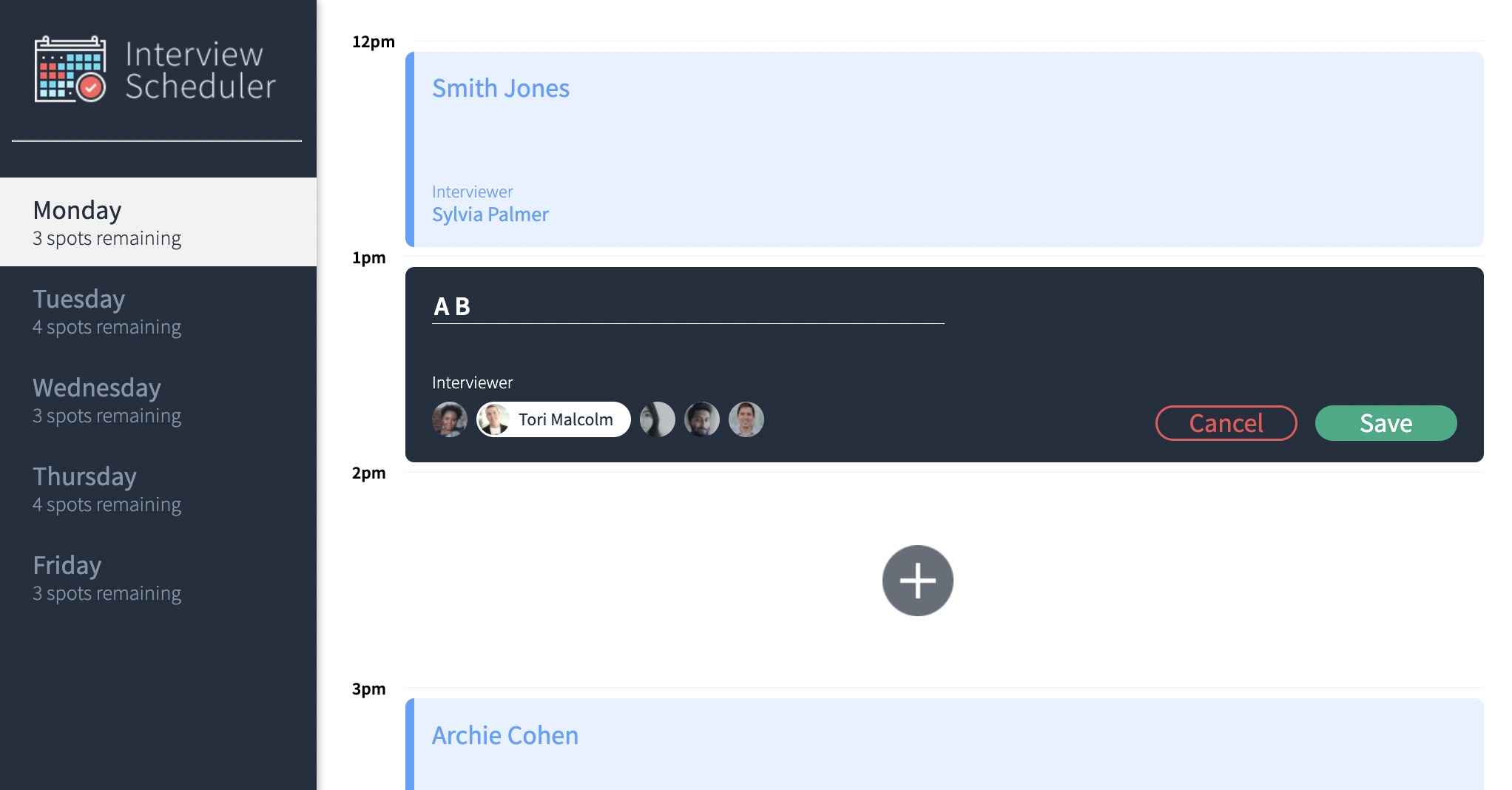Click the 3pm time label
Image resolution: width=1512 pixels, height=790 pixels.
[368, 689]
